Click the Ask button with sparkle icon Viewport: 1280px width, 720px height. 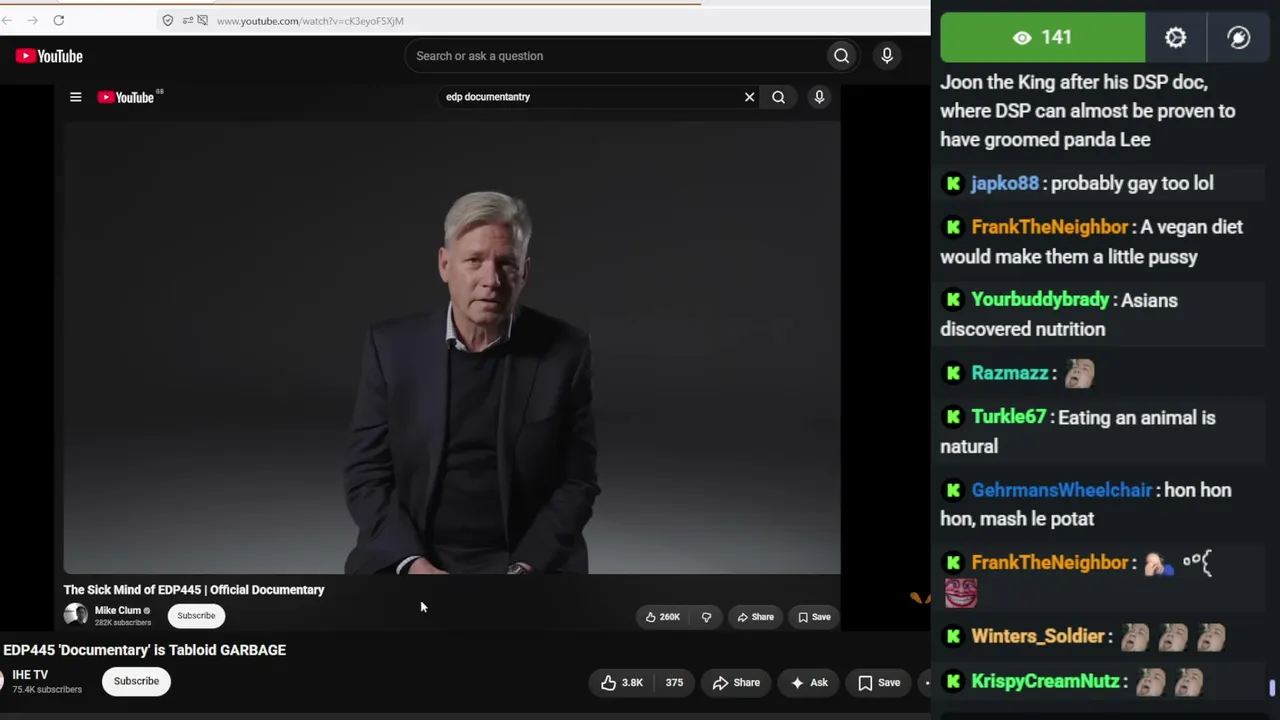(809, 683)
